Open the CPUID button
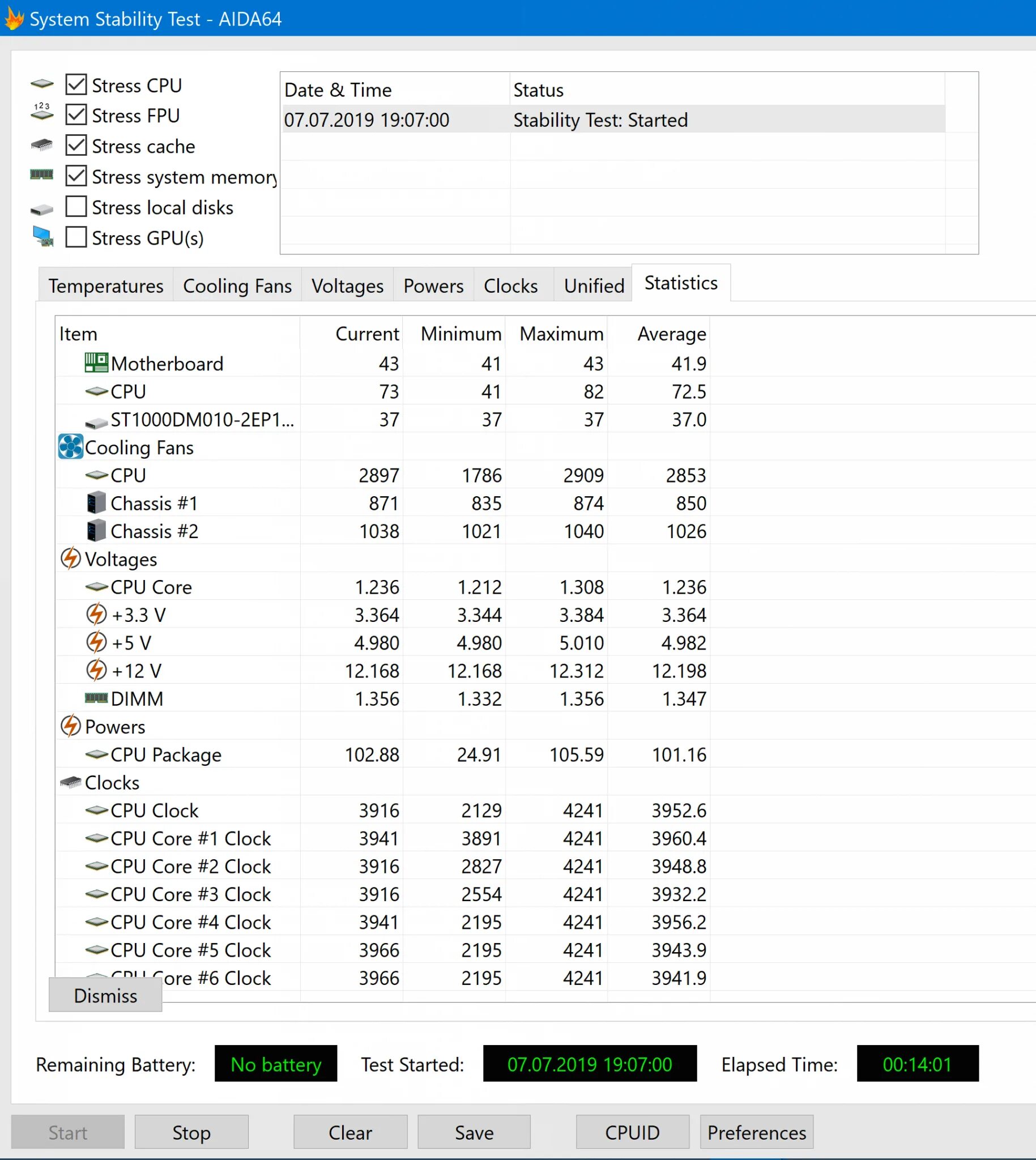Image resolution: width=1036 pixels, height=1160 pixels. (632, 1132)
